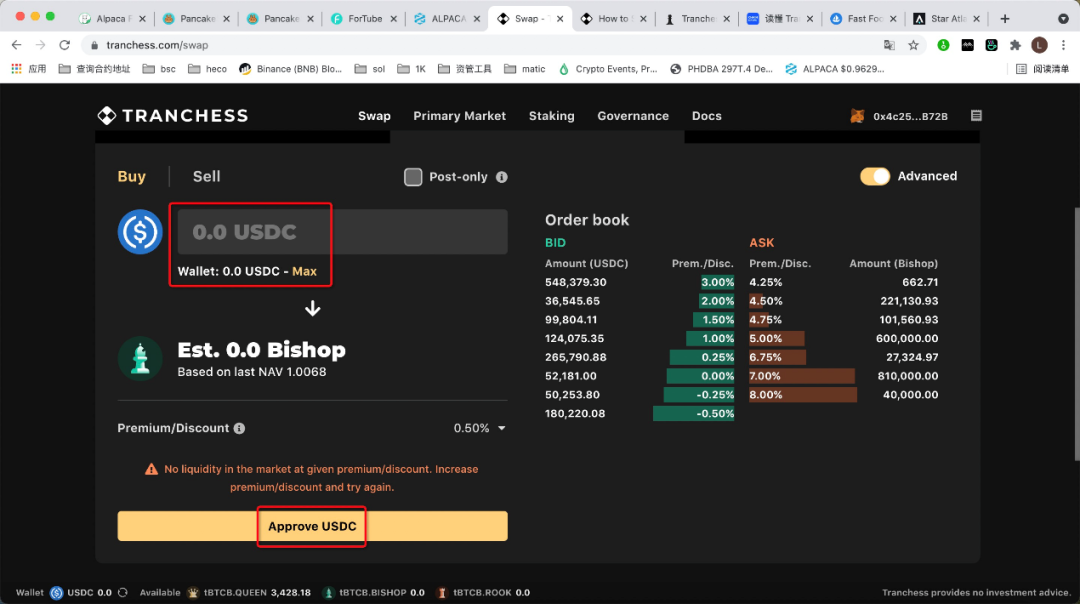
Task: Open the Extensions puzzle-piece menu
Action: (x=1015, y=45)
